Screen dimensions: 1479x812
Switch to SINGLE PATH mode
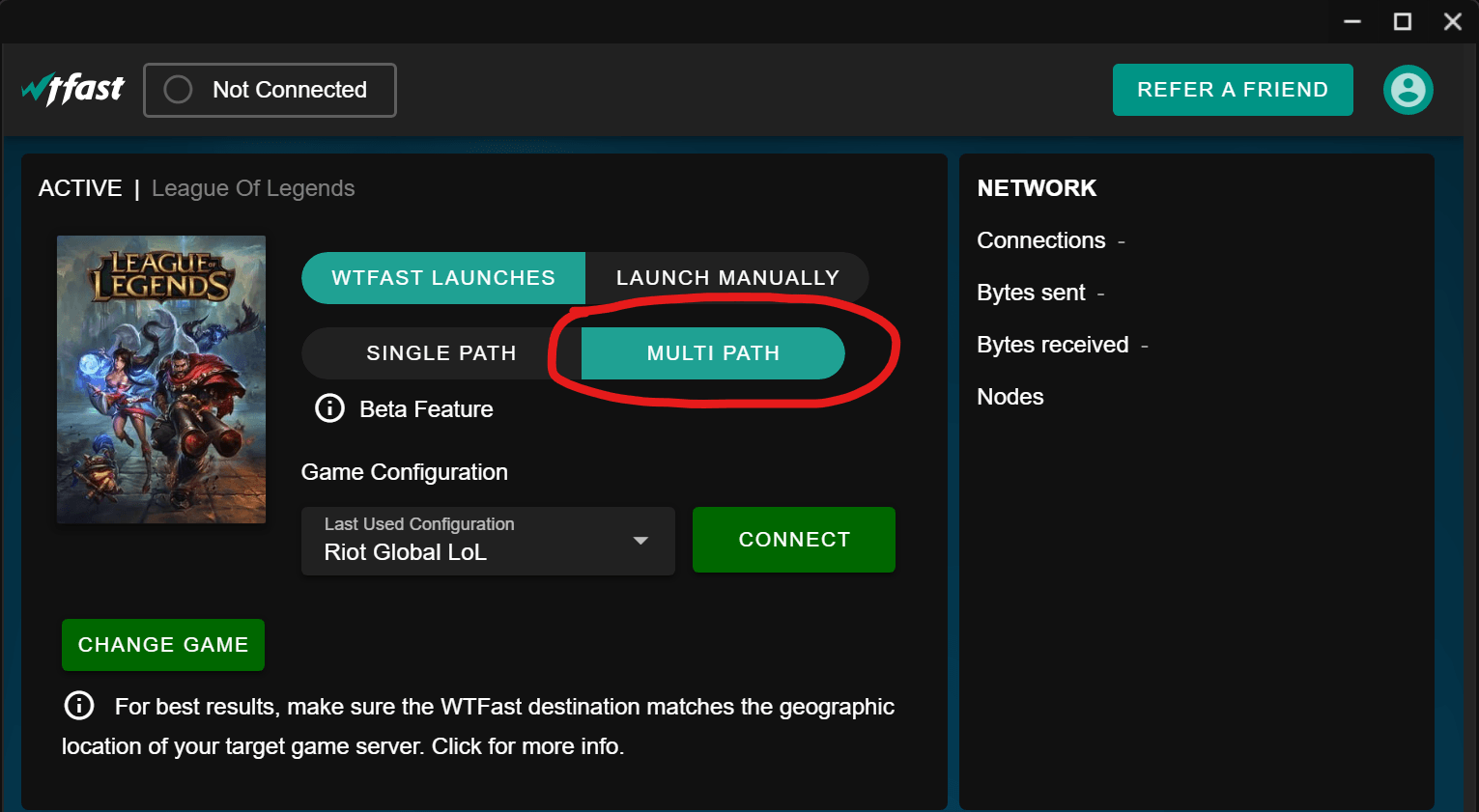coord(441,353)
